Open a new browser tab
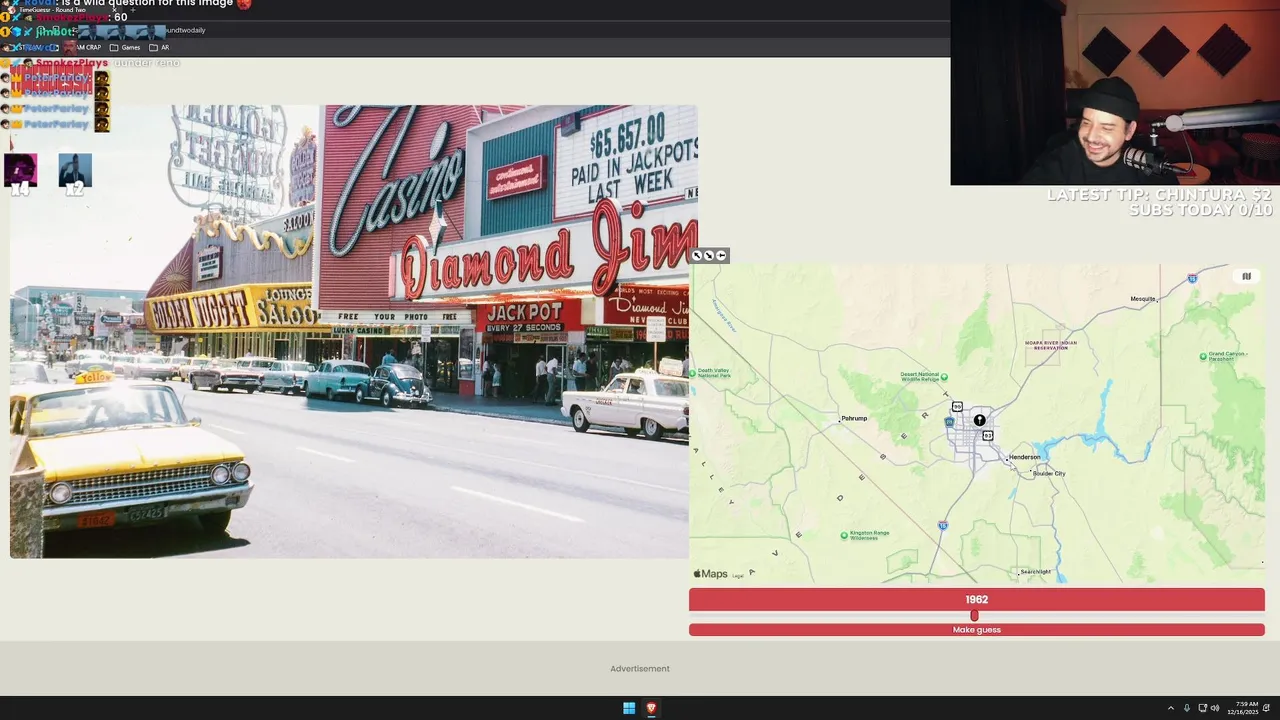The image size is (1280, 720). coord(132,10)
